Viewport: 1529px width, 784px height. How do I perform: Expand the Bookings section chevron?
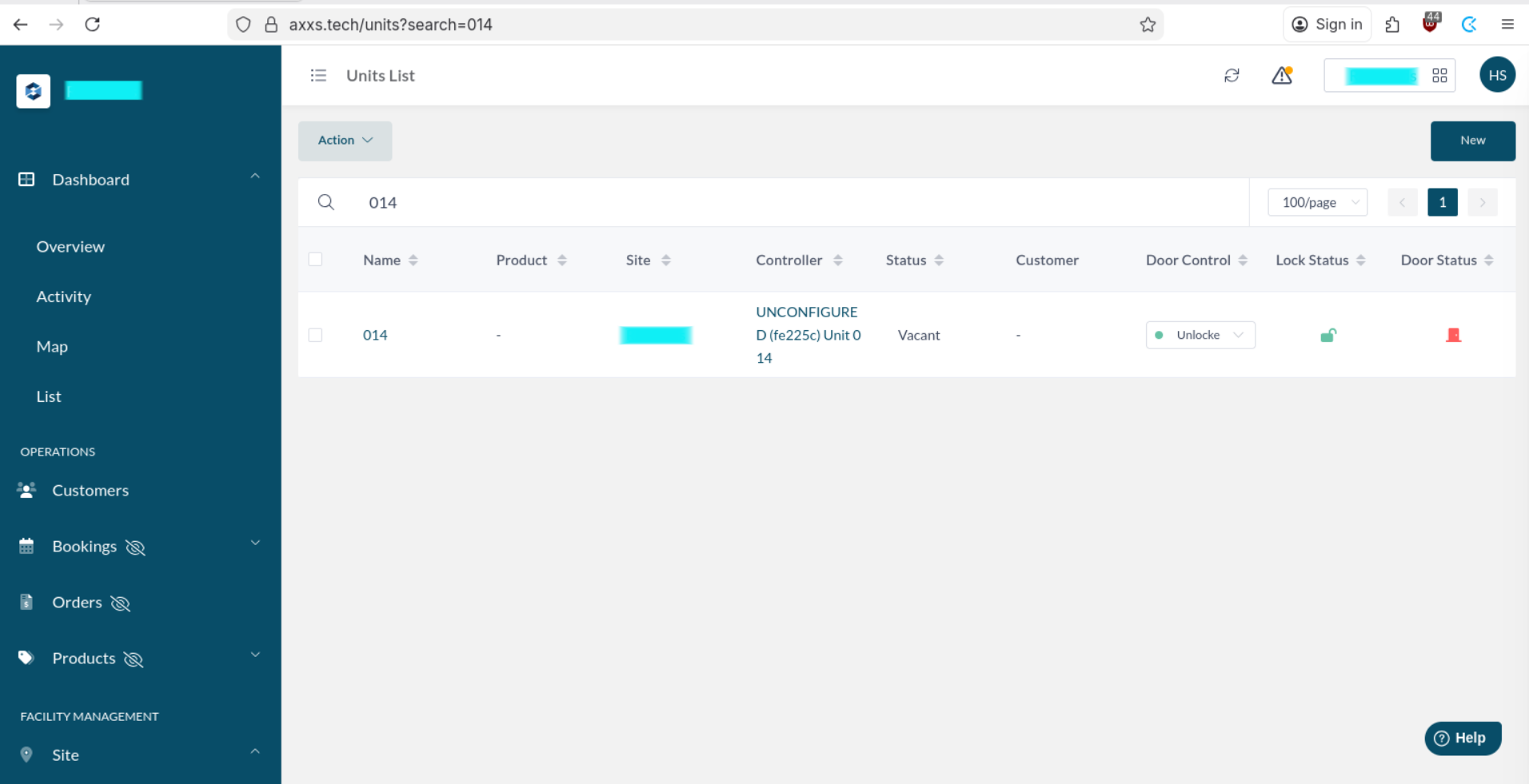[255, 543]
